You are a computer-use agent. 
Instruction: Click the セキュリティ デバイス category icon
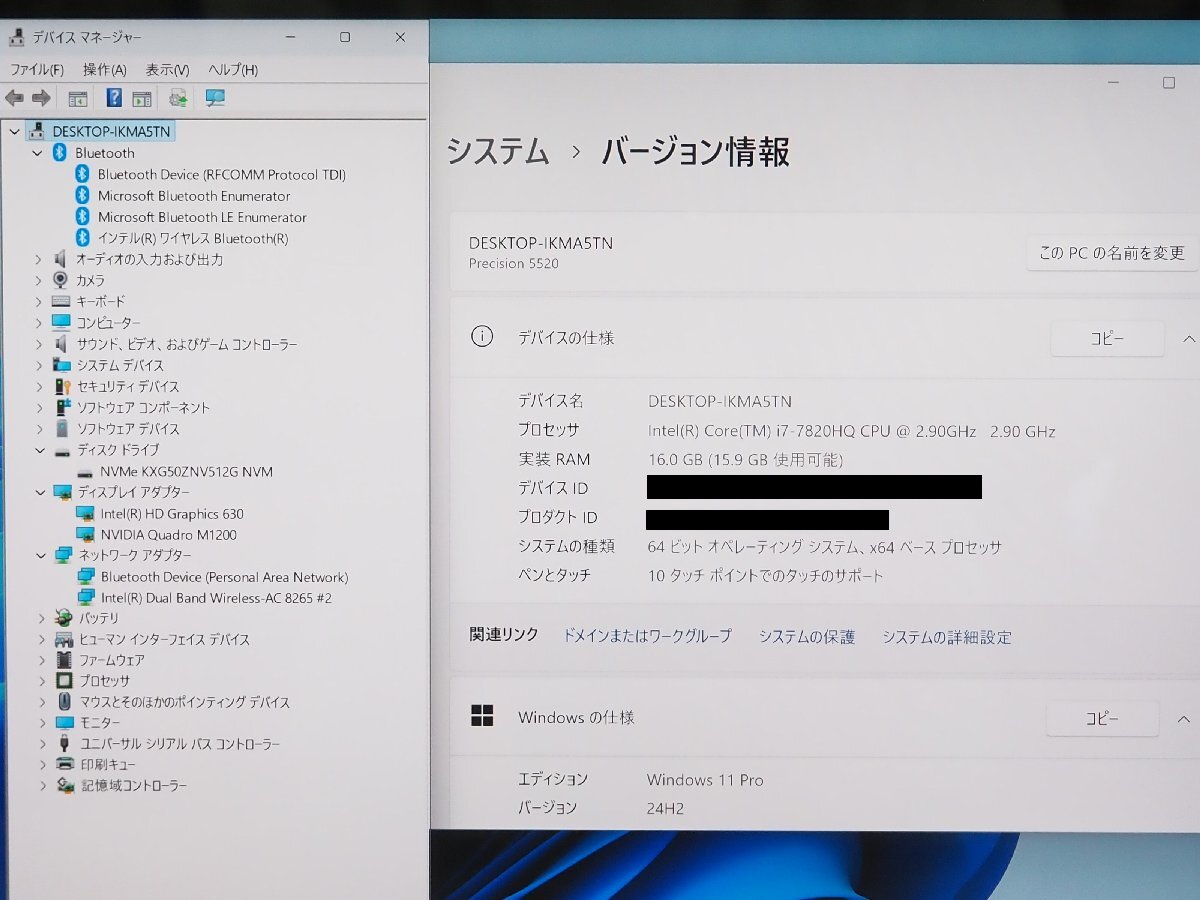[62, 386]
